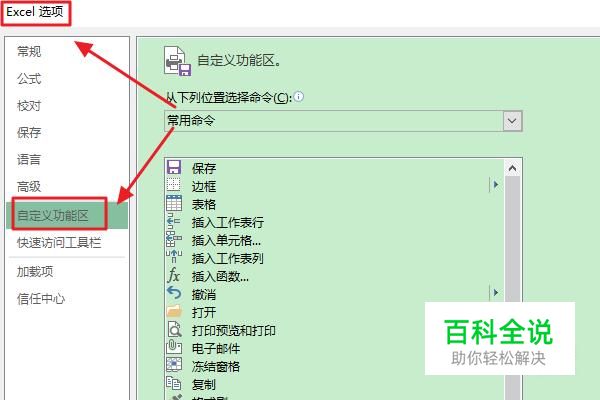Select the 撤消 command row

(334, 294)
